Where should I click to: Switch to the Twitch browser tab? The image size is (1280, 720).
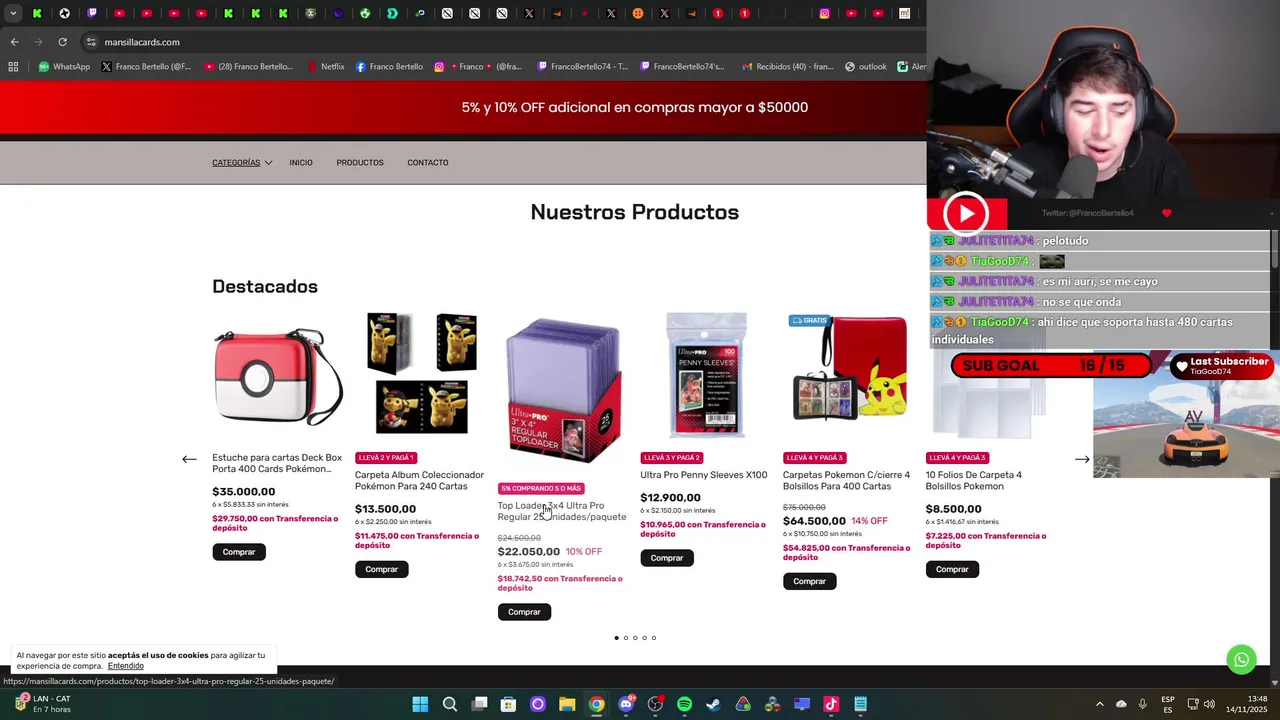[x=92, y=13]
